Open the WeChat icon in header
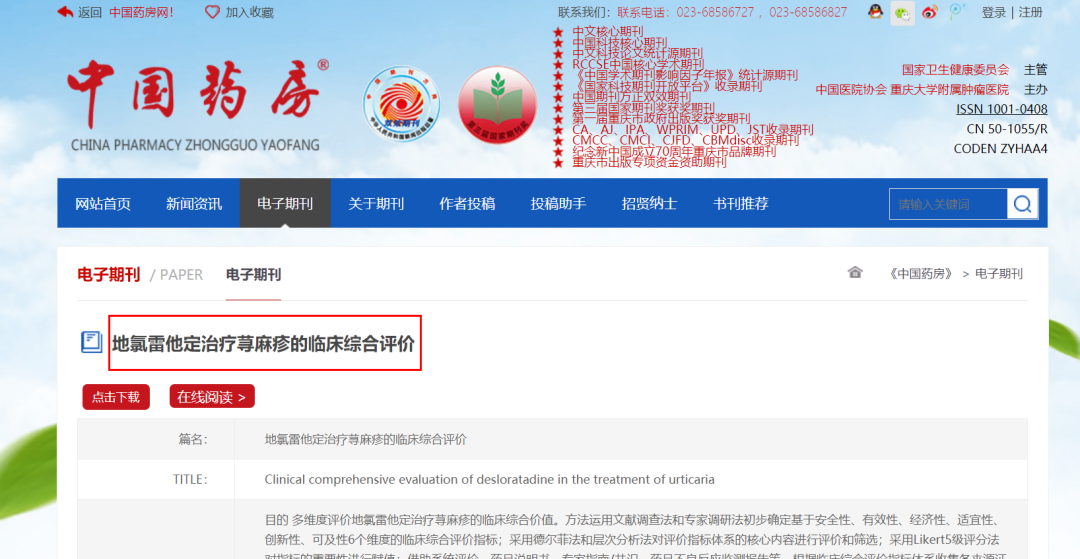1080x559 pixels. point(903,13)
